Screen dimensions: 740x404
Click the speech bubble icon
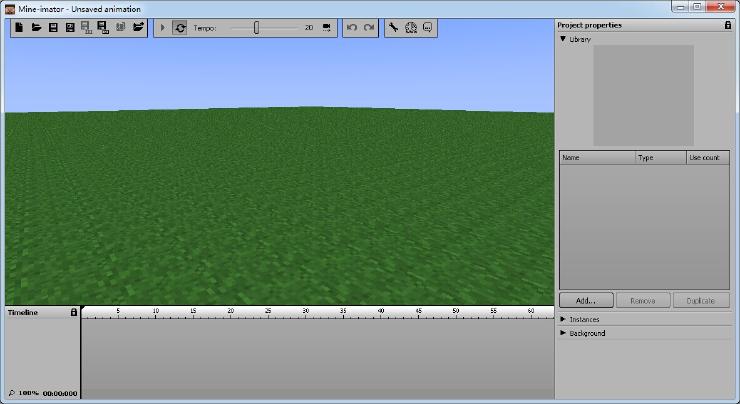(427, 27)
